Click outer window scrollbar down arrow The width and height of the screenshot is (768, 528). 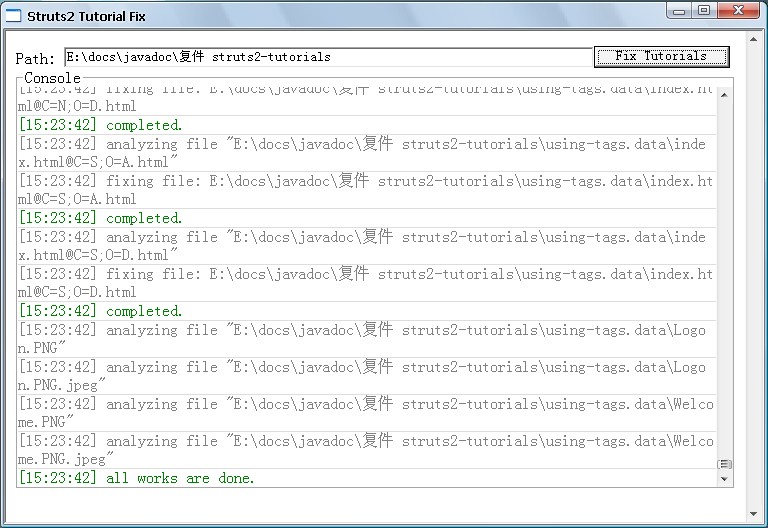pyautogui.click(x=753, y=514)
